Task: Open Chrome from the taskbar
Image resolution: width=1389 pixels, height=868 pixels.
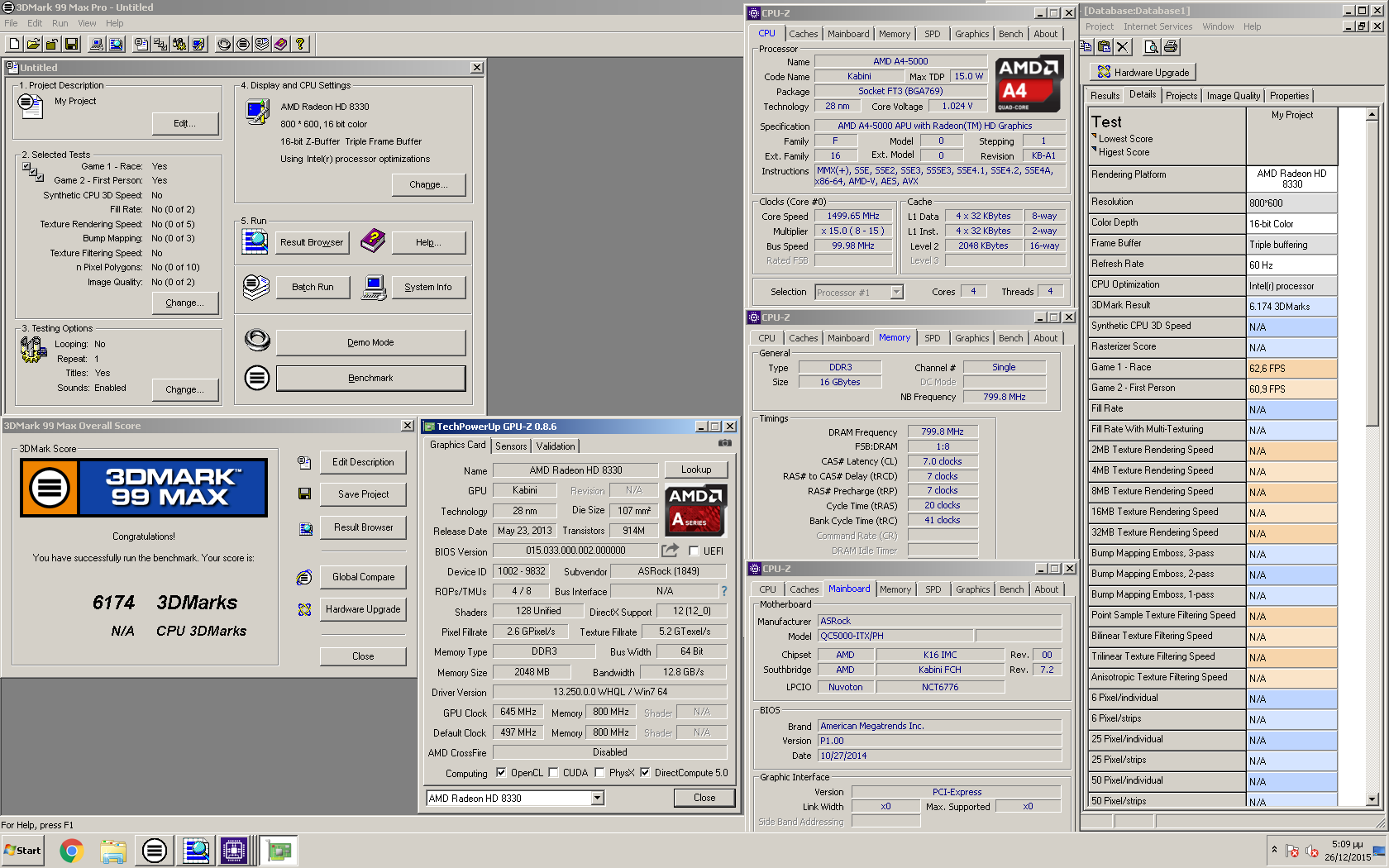Action: (72, 851)
